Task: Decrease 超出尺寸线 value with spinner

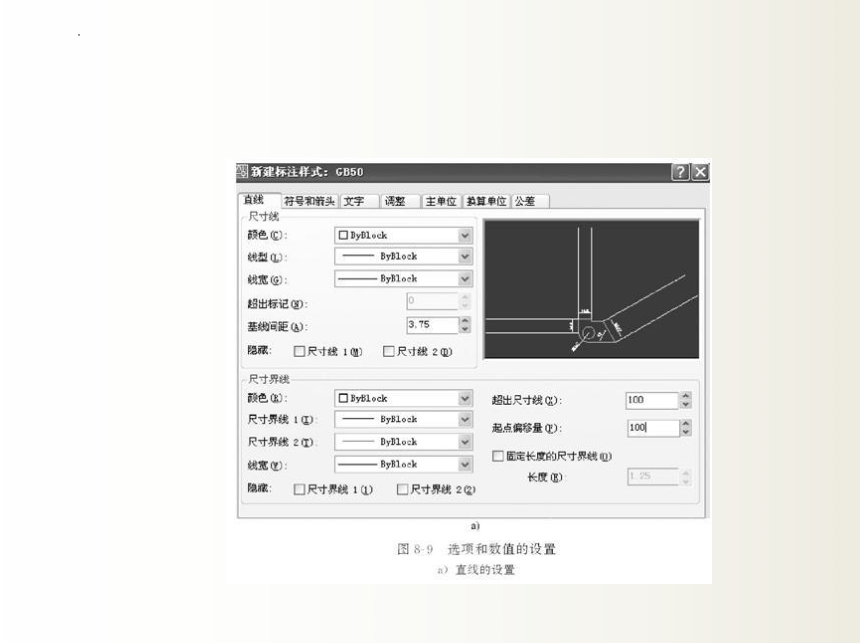Action: tap(686, 404)
